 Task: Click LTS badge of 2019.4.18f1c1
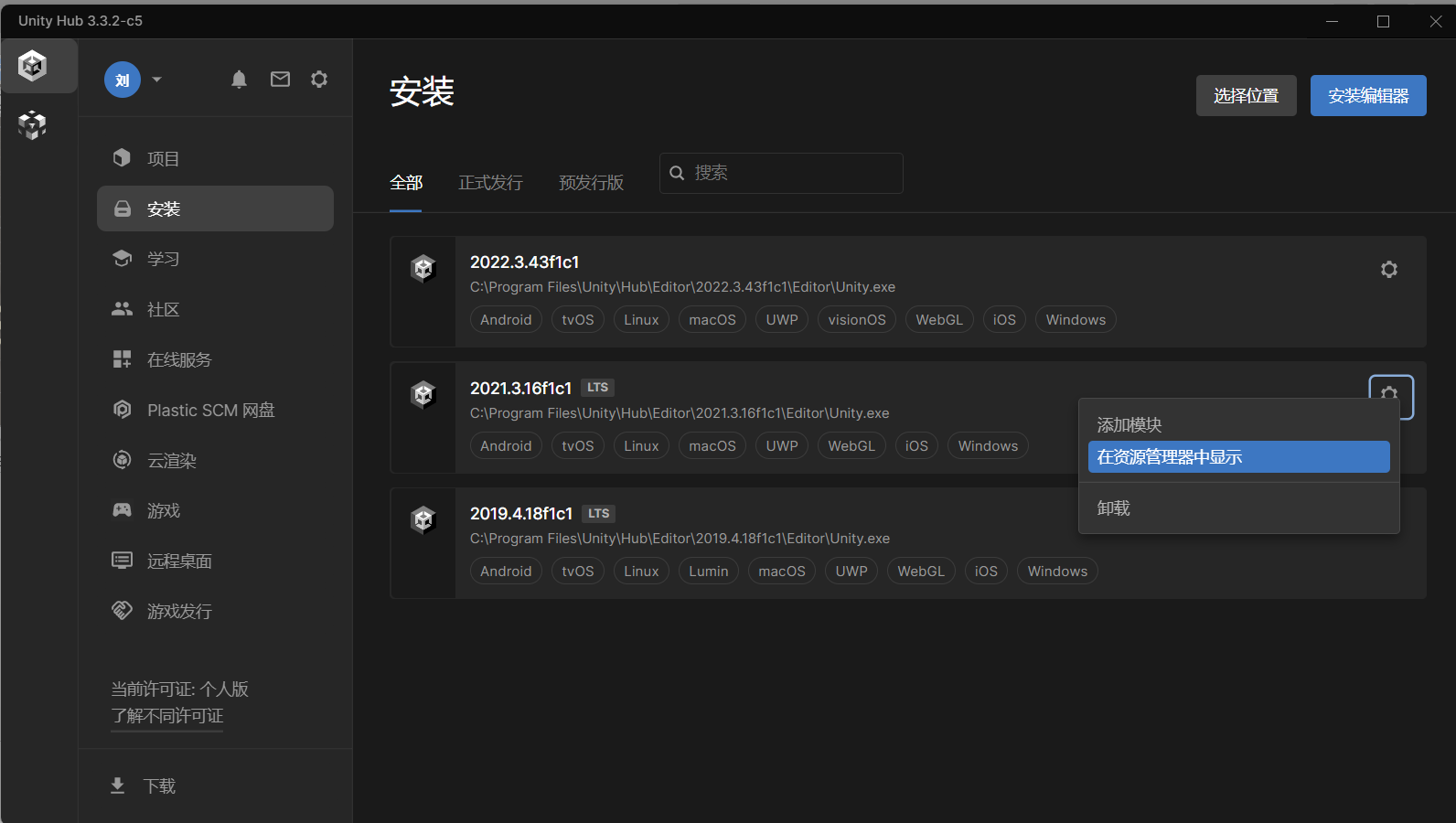pyautogui.click(x=599, y=513)
